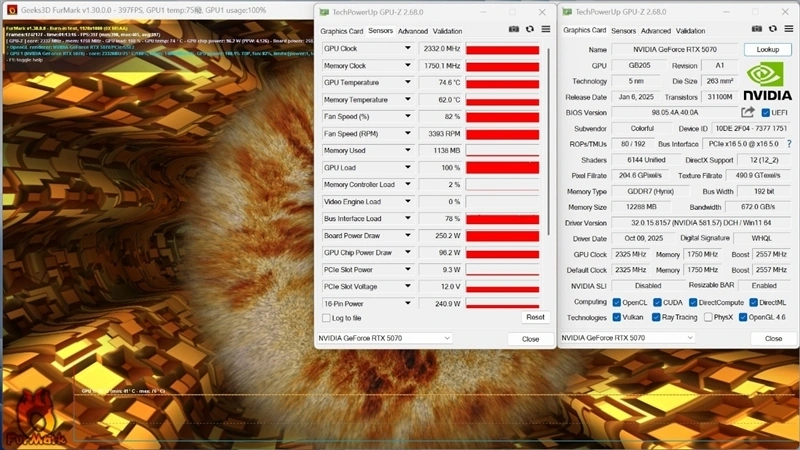
Task: Open the hamburger menu in Sensors window
Action: click(546, 30)
